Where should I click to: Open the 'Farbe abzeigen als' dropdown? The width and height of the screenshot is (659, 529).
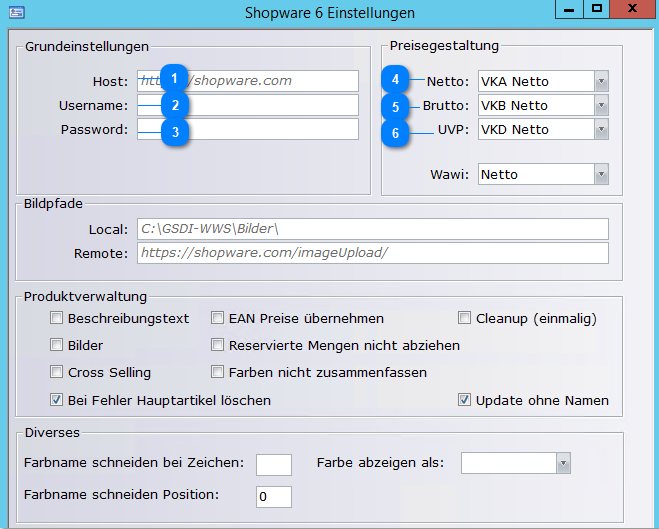pyautogui.click(x=563, y=463)
